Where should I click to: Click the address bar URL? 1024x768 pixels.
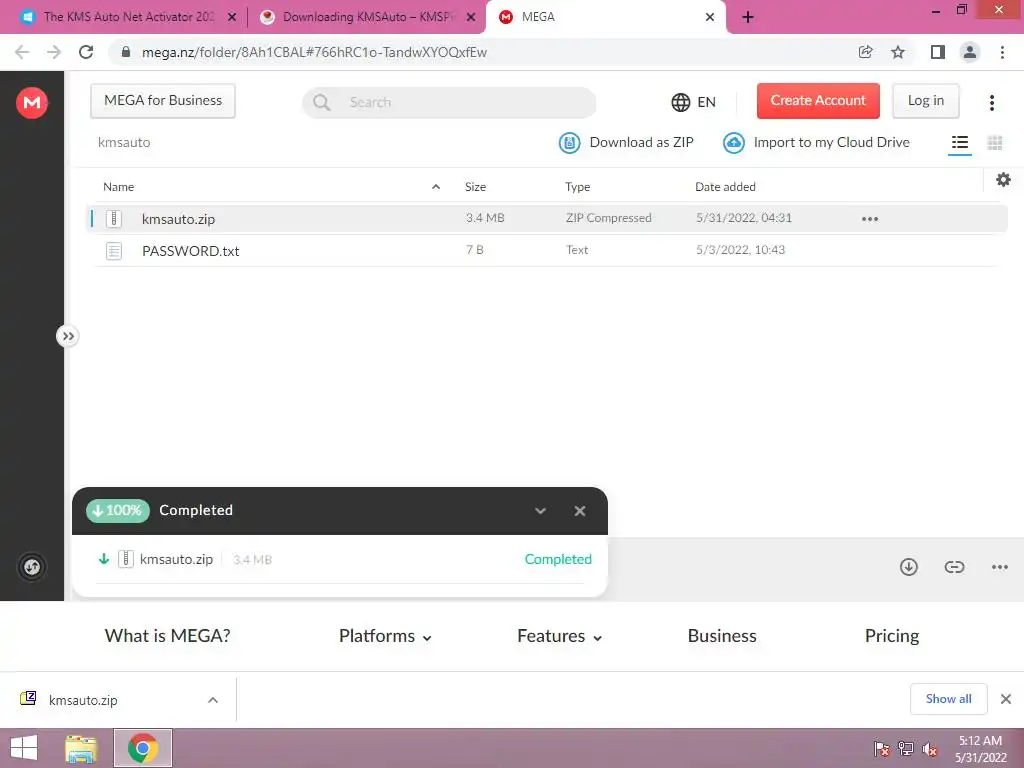[x=314, y=52]
